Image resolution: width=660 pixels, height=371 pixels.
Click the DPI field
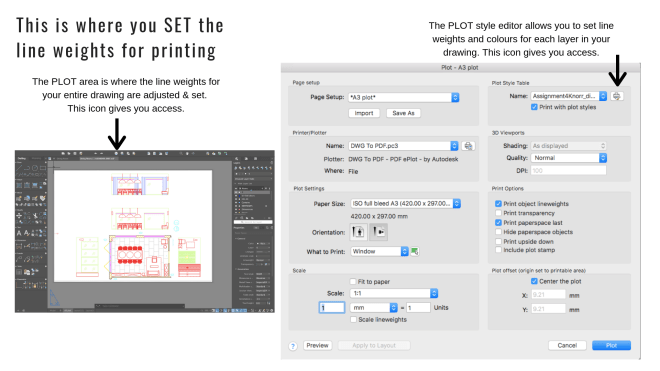pyautogui.click(x=568, y=171)
